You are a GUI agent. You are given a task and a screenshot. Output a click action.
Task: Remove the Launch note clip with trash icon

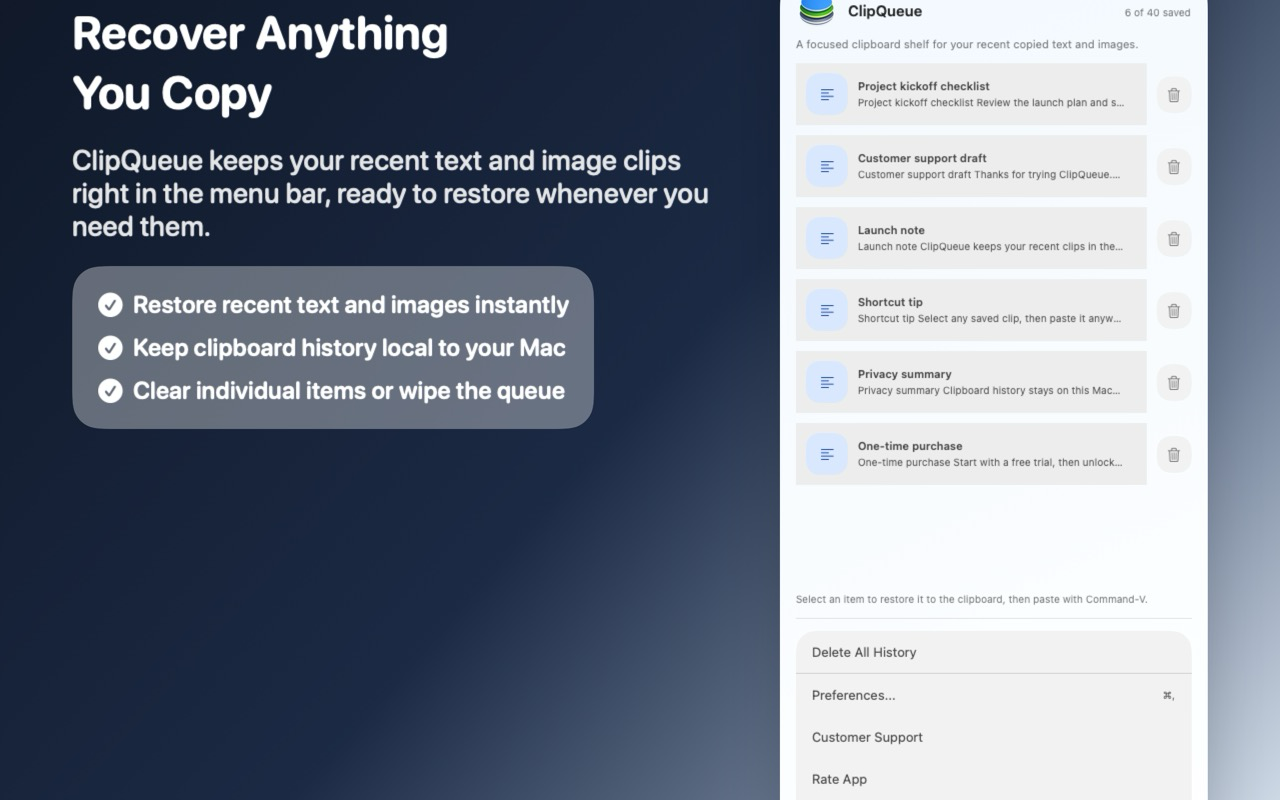click(1174, 239)
